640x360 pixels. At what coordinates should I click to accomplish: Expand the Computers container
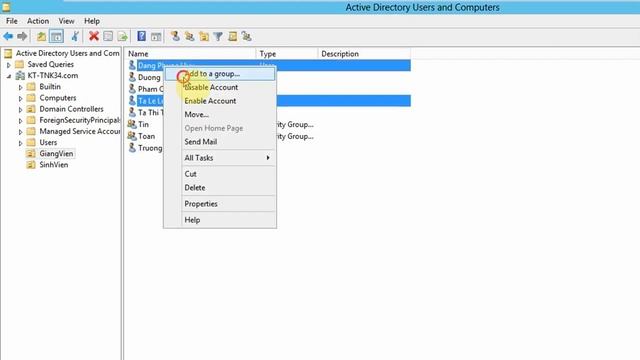20,98
